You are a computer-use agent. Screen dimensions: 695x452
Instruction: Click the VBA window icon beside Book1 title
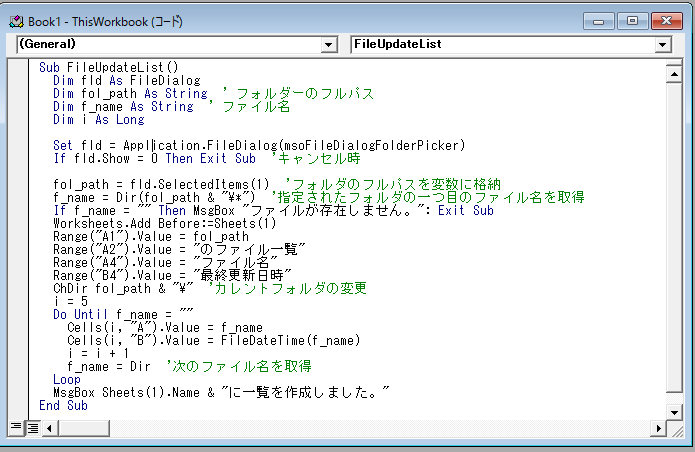pyautogui.click(x=16, y=22)
